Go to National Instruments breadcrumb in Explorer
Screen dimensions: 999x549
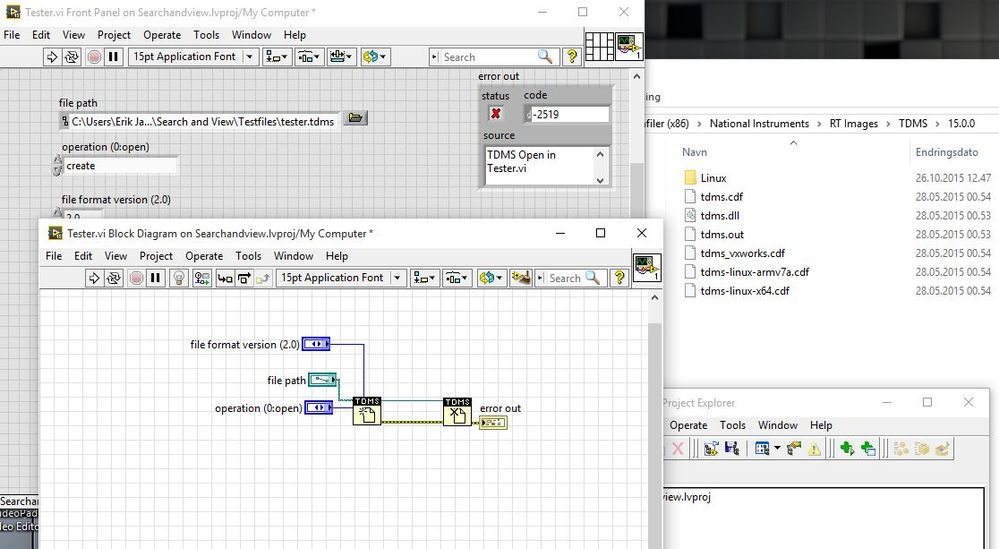[x=759, y=124]
